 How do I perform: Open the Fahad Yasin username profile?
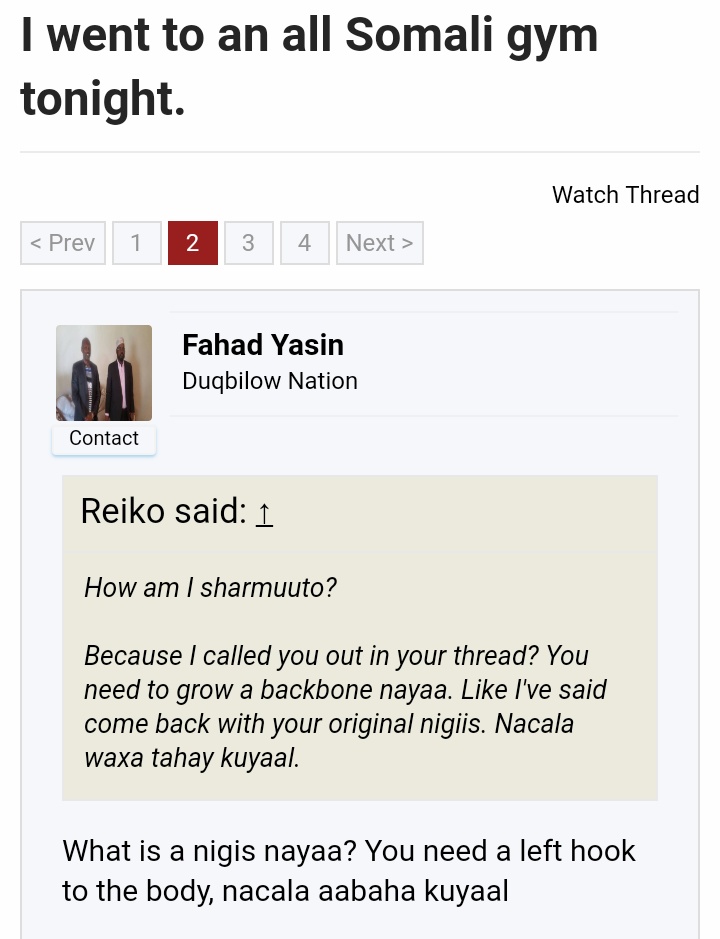point(262,345)
